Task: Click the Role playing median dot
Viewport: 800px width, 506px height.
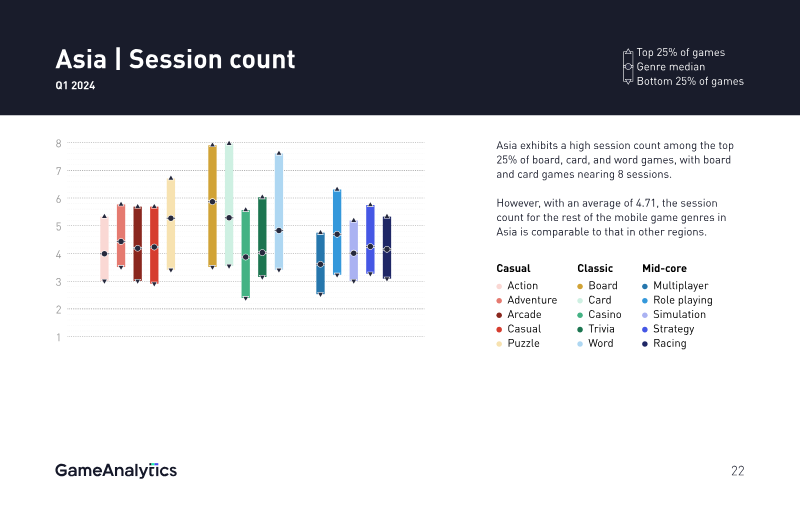Action: (x=337, y=234)
